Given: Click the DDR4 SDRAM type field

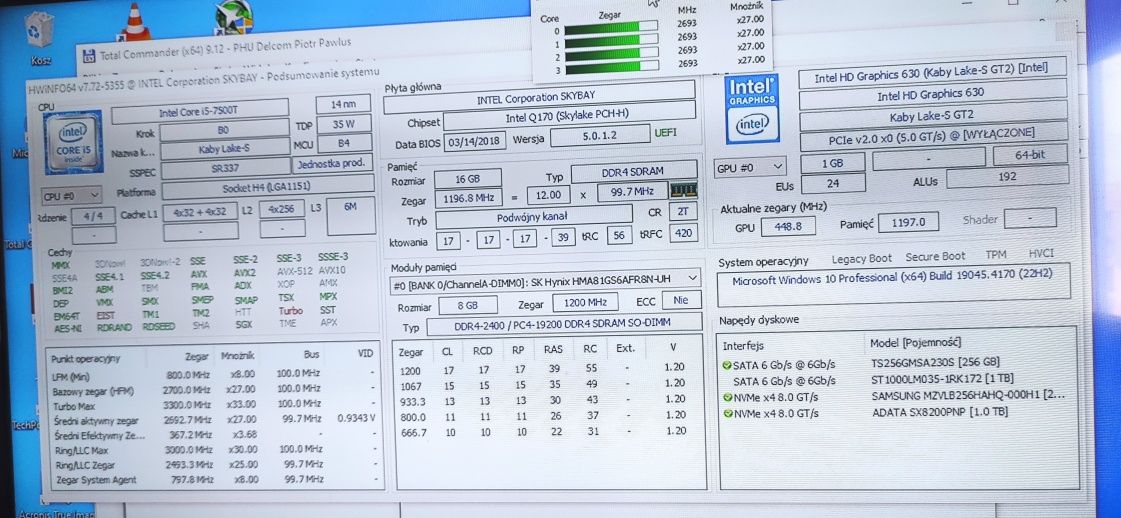Looking at the screenshot, I should click(x=634, y=171).
